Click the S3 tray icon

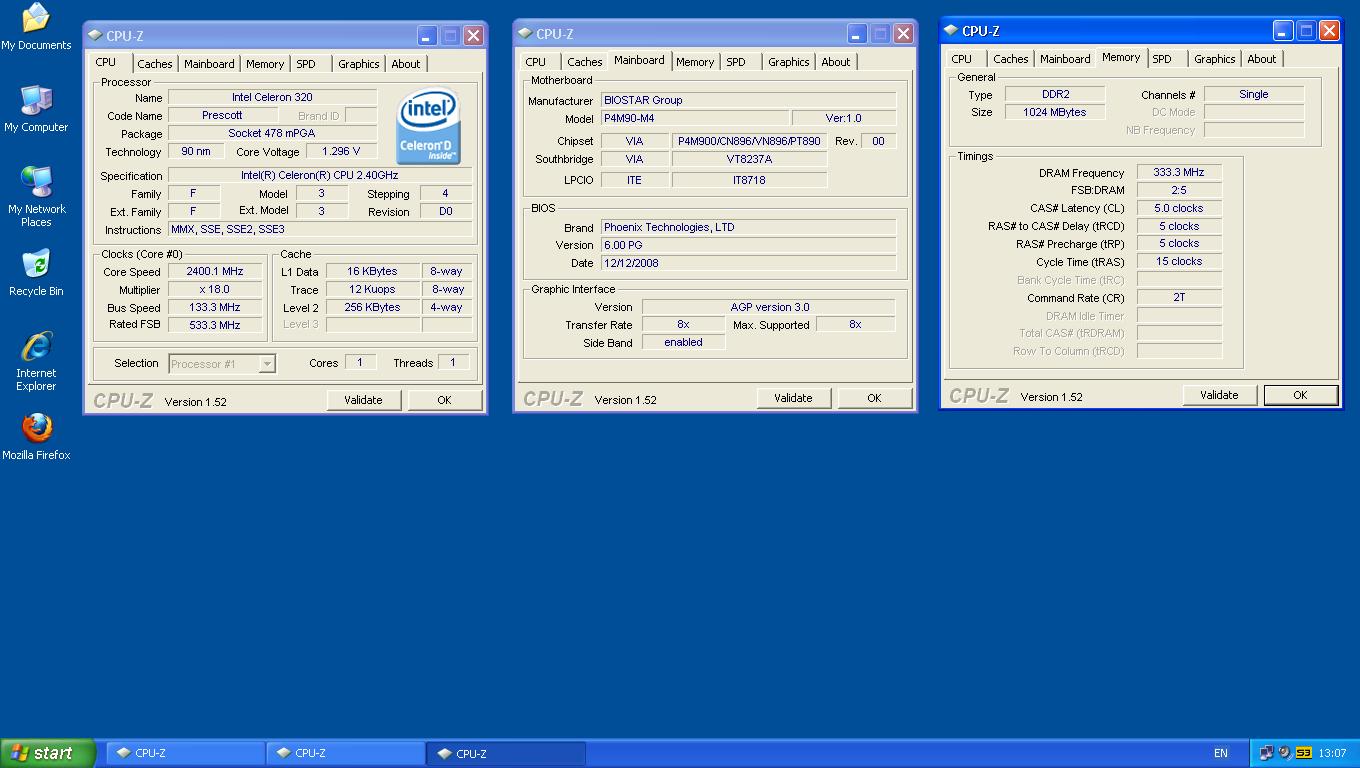pyautogui.click(x=1303, y=753)
